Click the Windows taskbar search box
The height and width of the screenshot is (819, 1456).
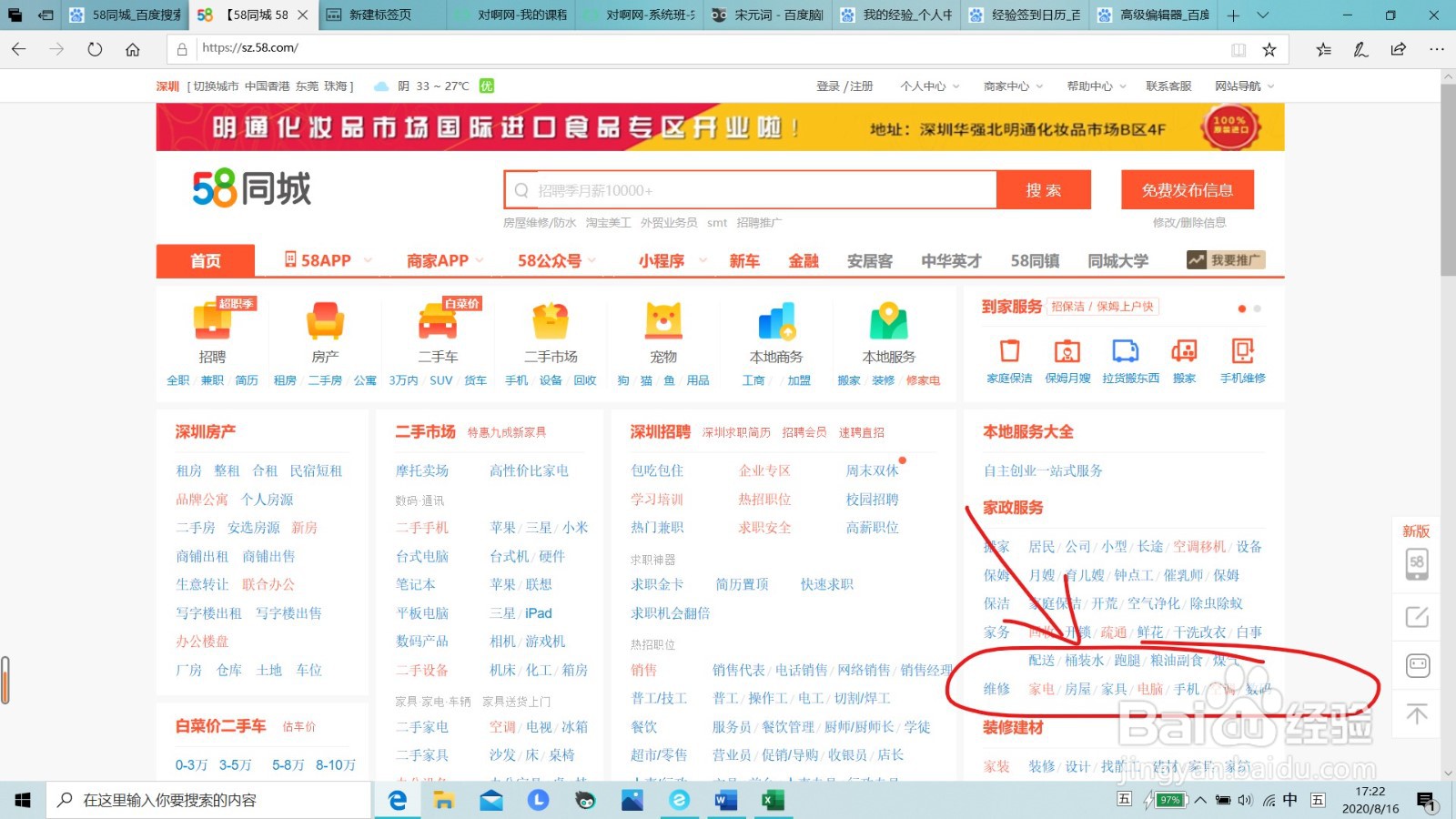click(208, 800)
